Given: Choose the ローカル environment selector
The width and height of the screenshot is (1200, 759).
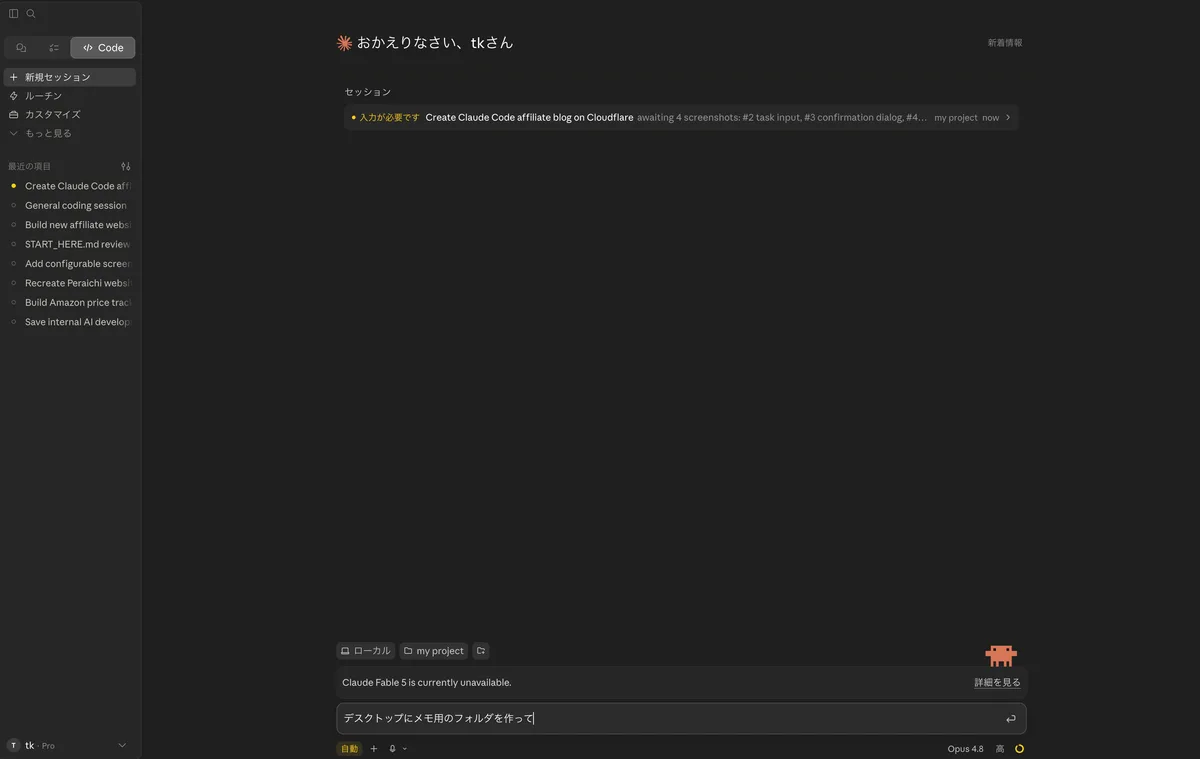Looking at the screenshot, I should pos(366,651).
